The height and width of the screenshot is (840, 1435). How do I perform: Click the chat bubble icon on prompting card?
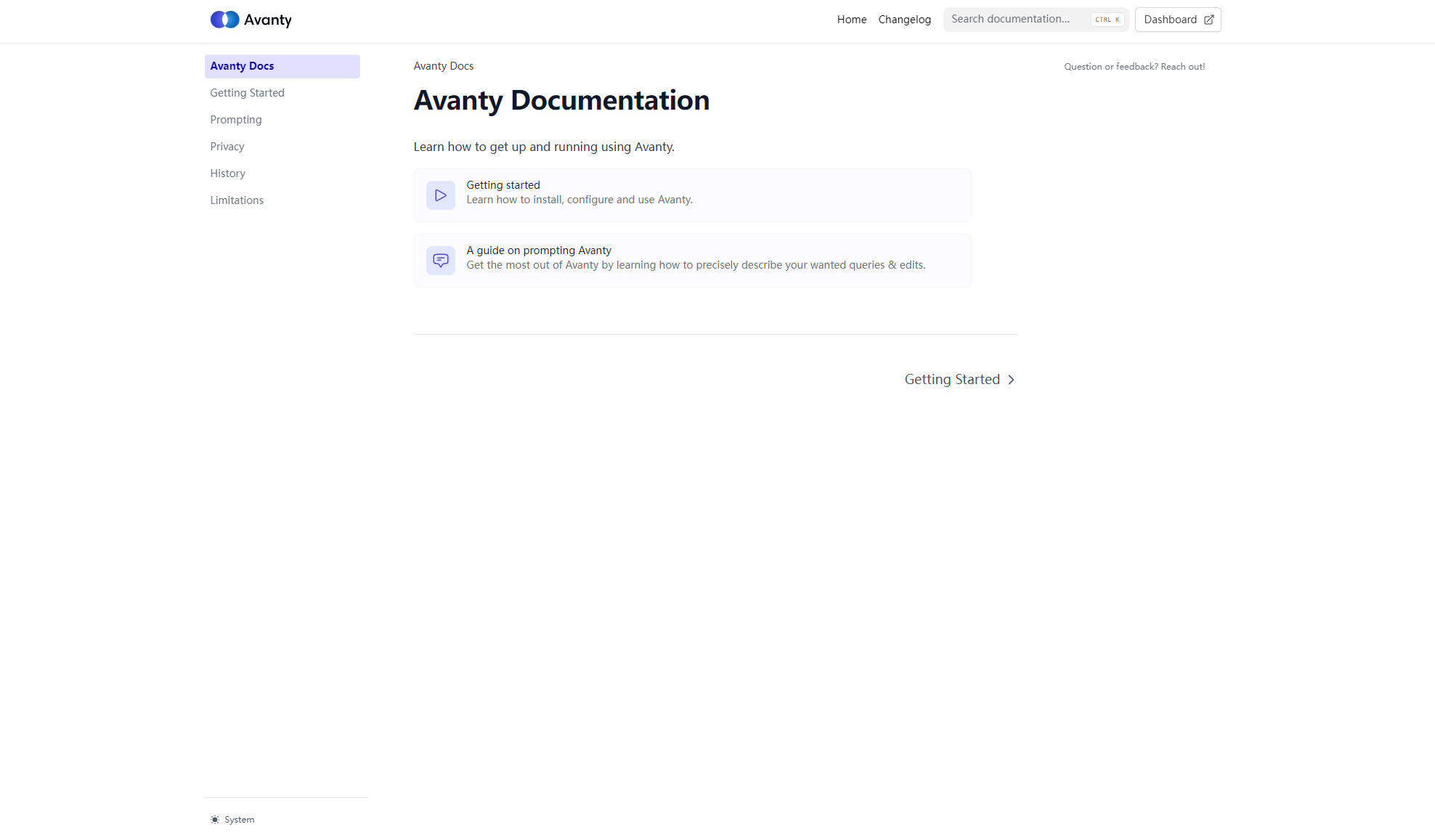[440, 260]
